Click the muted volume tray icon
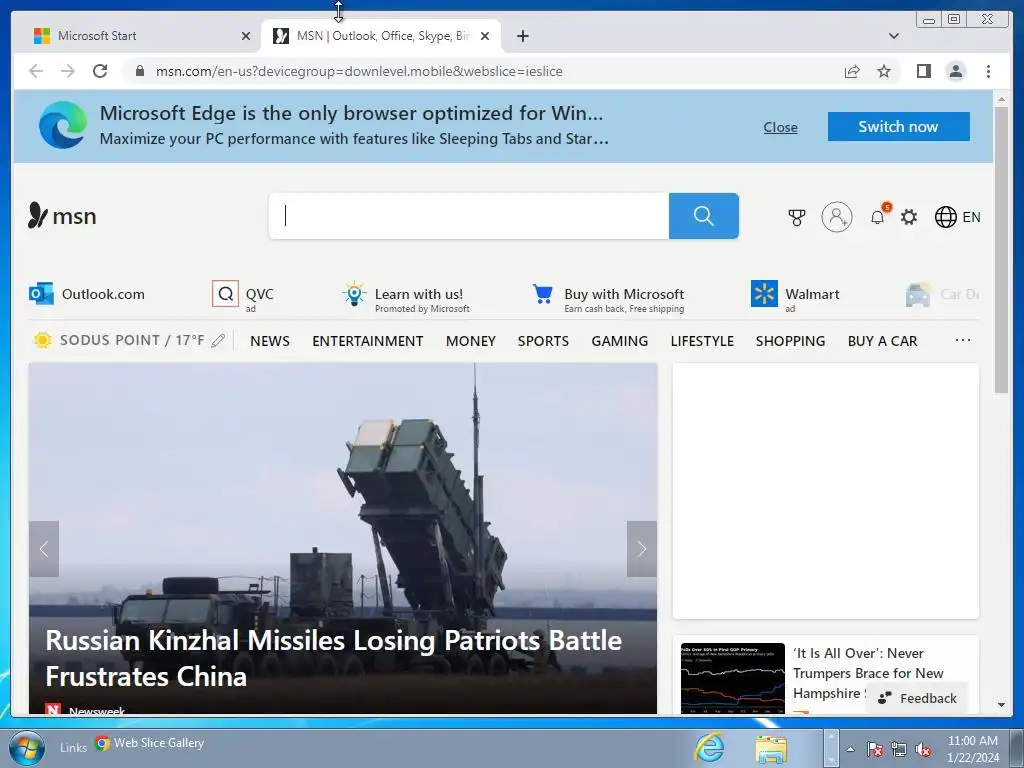This screenshot has height=768, width=1024. [x=923, y=750]
